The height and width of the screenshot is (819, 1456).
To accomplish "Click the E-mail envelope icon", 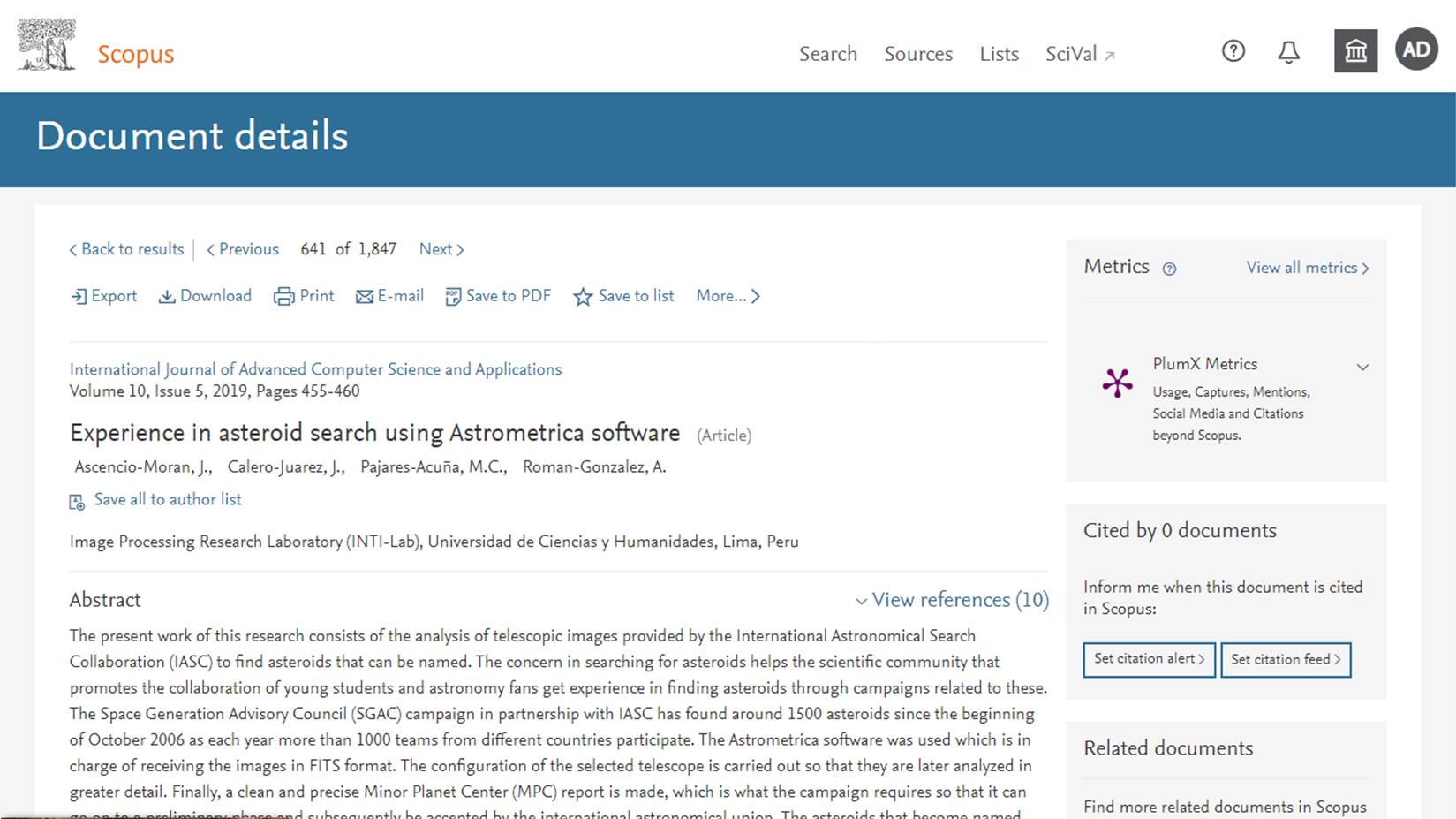I will [x=365, y=297].
